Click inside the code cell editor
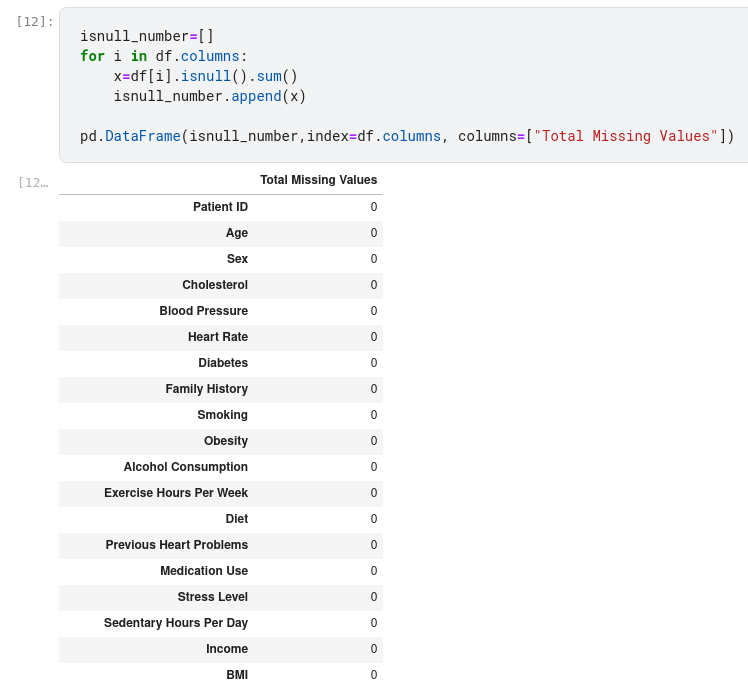 tap(400, 85)
